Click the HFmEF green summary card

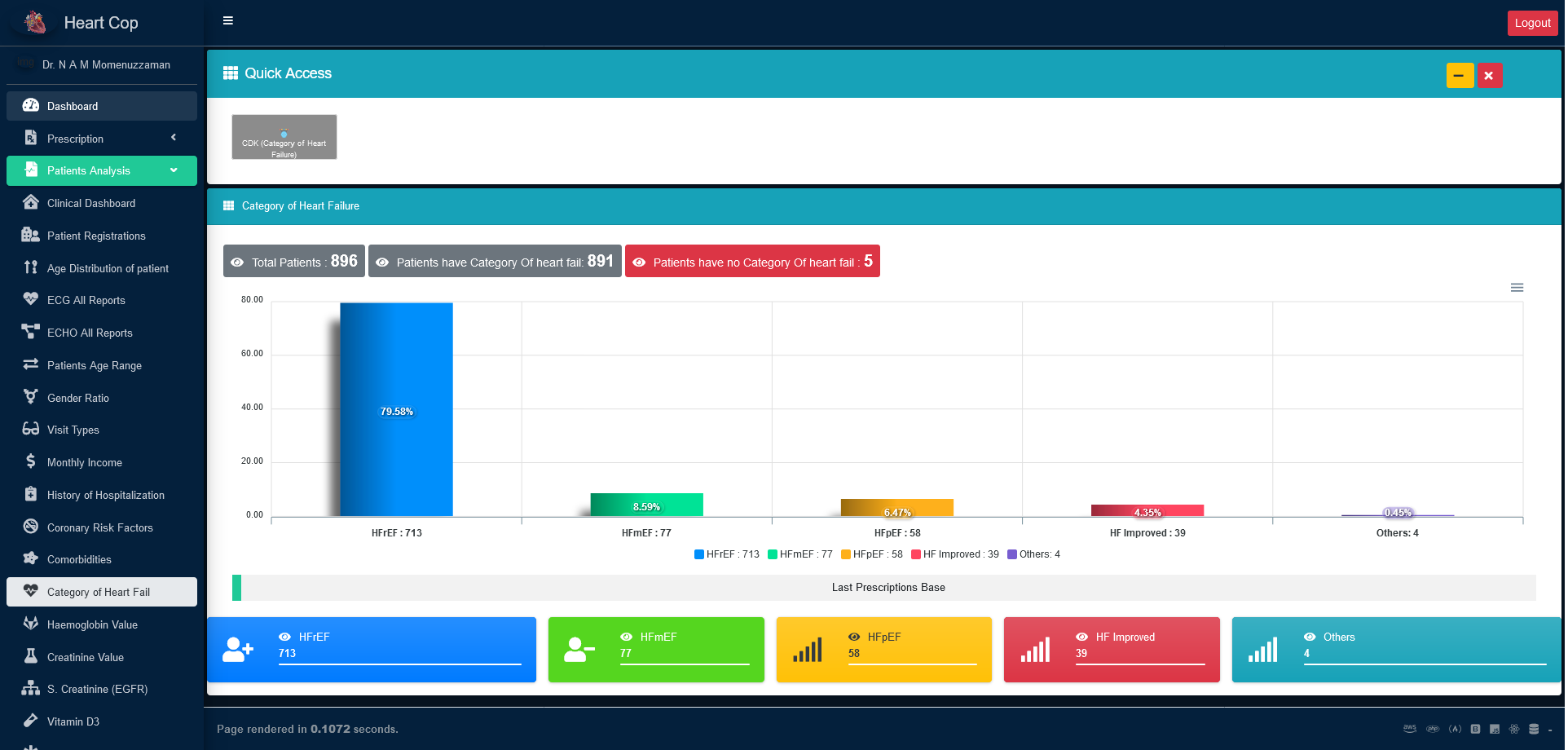pos(656,650)
